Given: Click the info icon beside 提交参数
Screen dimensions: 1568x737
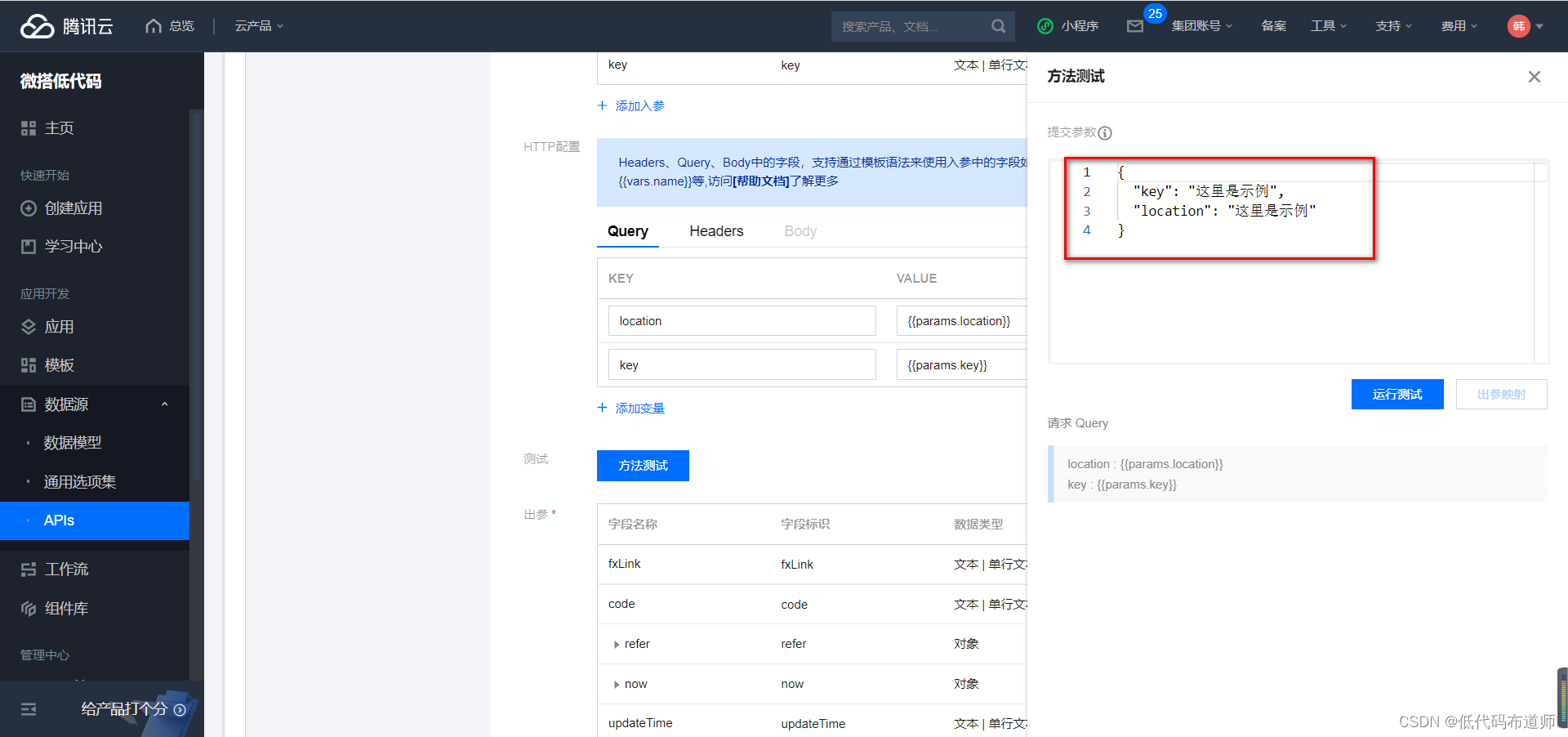Looking at the screenshot, I should (x=1105, y=133).
